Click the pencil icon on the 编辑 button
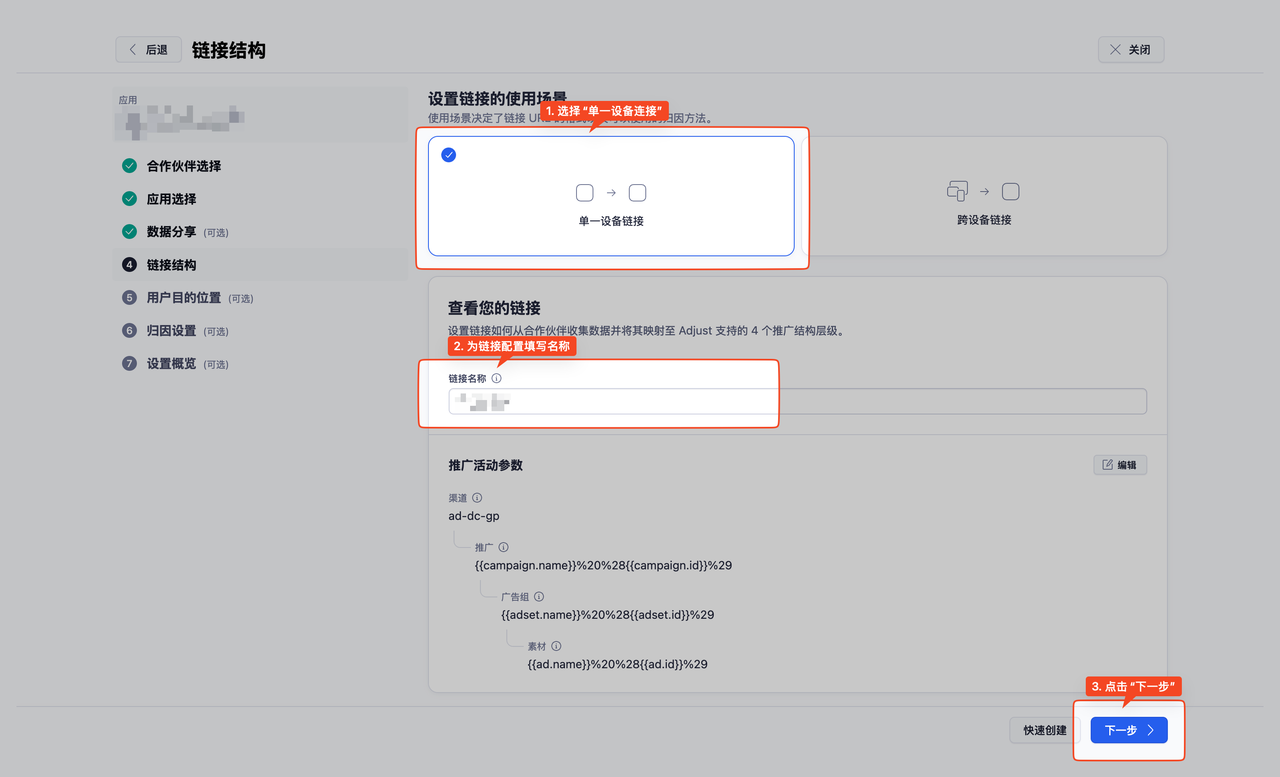Screen dimensions: 1280x777 1106,464
